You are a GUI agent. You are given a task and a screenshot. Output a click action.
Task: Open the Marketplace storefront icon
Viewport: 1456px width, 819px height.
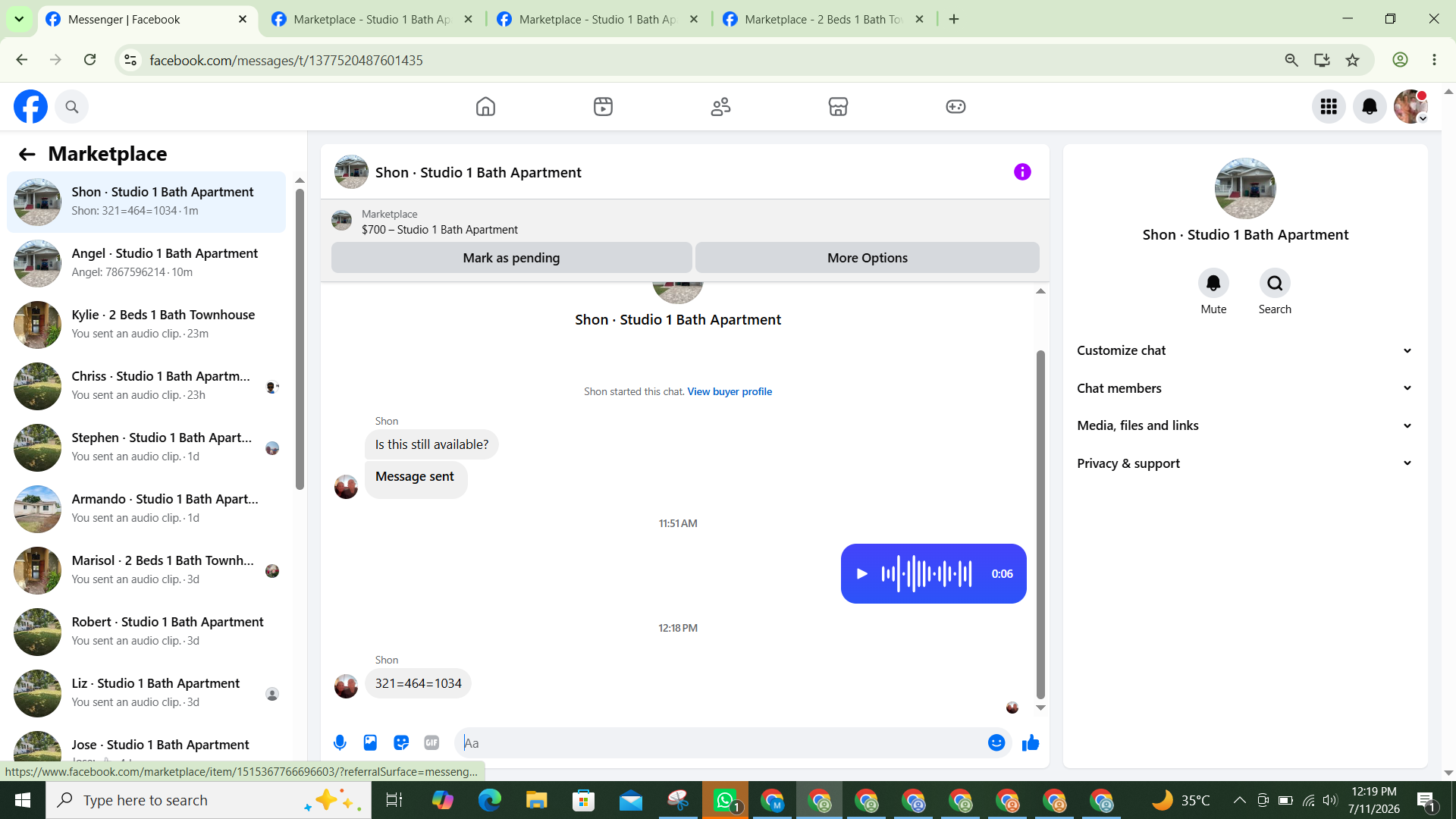pyautogui.click(x=838, y=107)
